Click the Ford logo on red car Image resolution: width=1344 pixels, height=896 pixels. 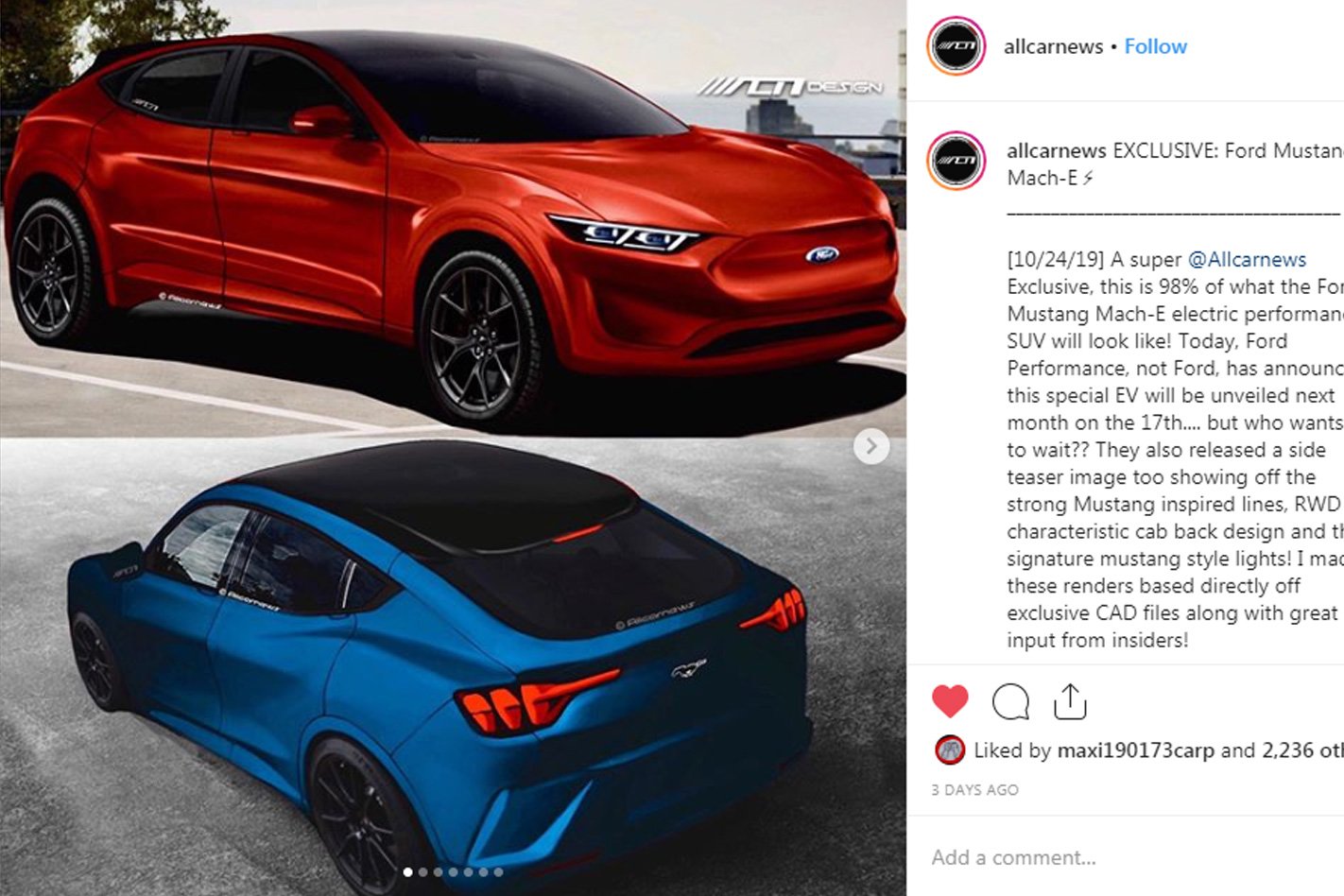(x=822, y=254)
